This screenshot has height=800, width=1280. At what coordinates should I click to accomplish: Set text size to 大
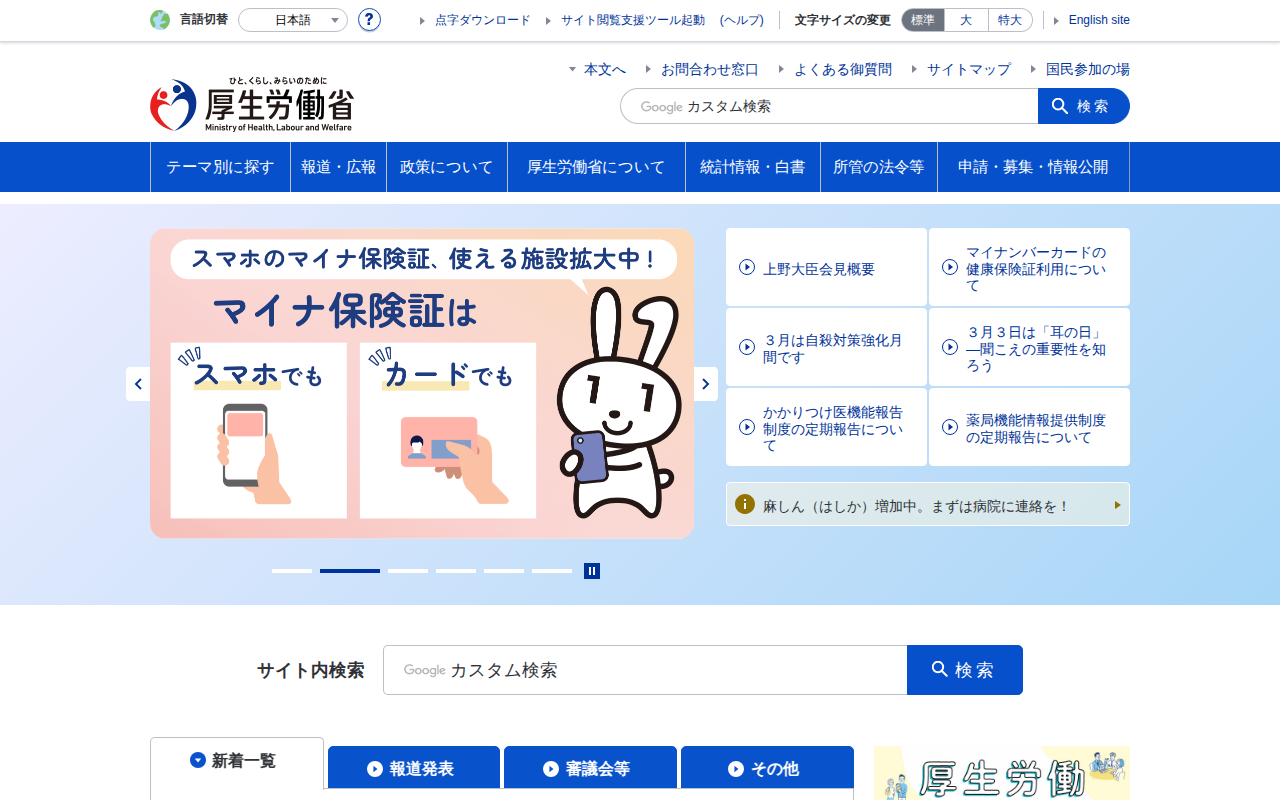966,20
